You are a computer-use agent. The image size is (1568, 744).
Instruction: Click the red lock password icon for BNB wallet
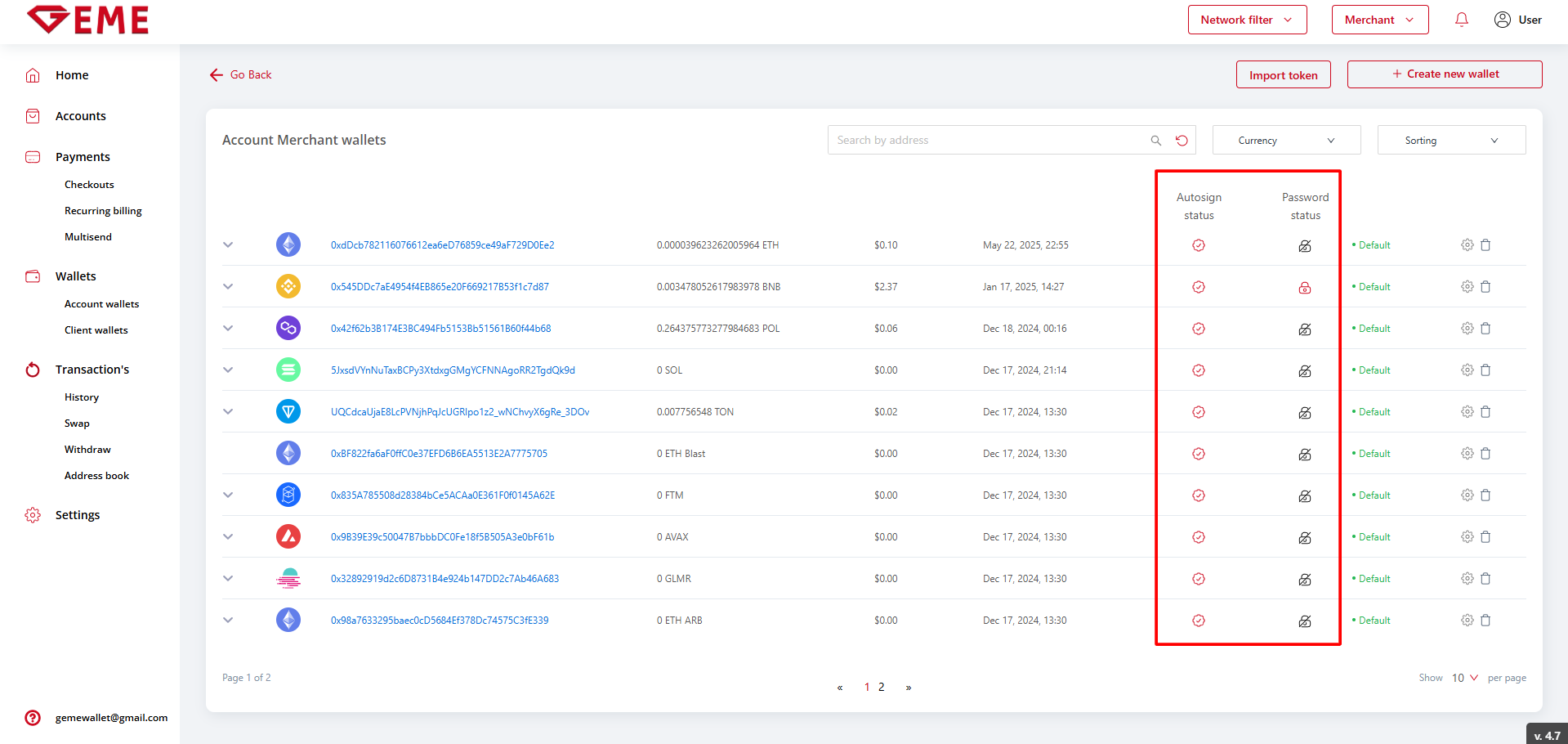1305,288
